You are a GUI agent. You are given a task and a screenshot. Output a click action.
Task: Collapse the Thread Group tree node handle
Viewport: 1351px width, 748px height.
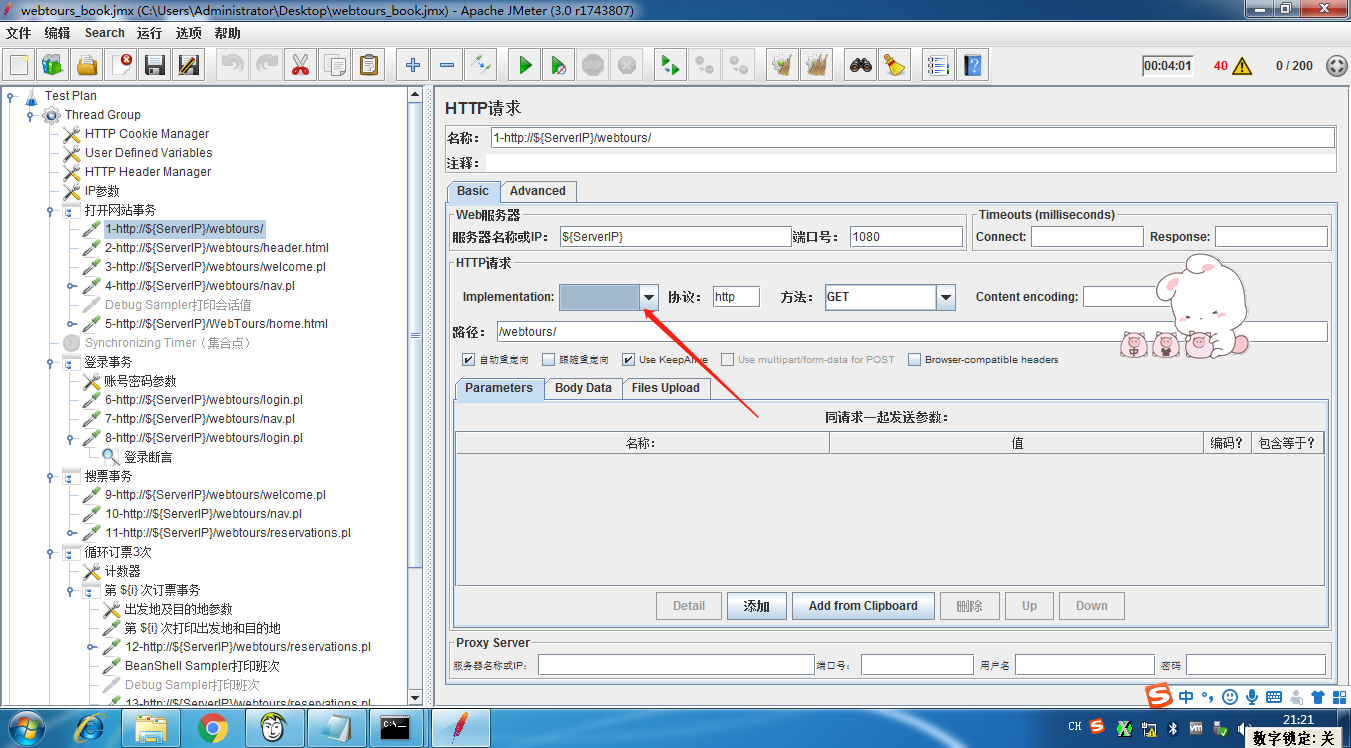click(30, 115)
